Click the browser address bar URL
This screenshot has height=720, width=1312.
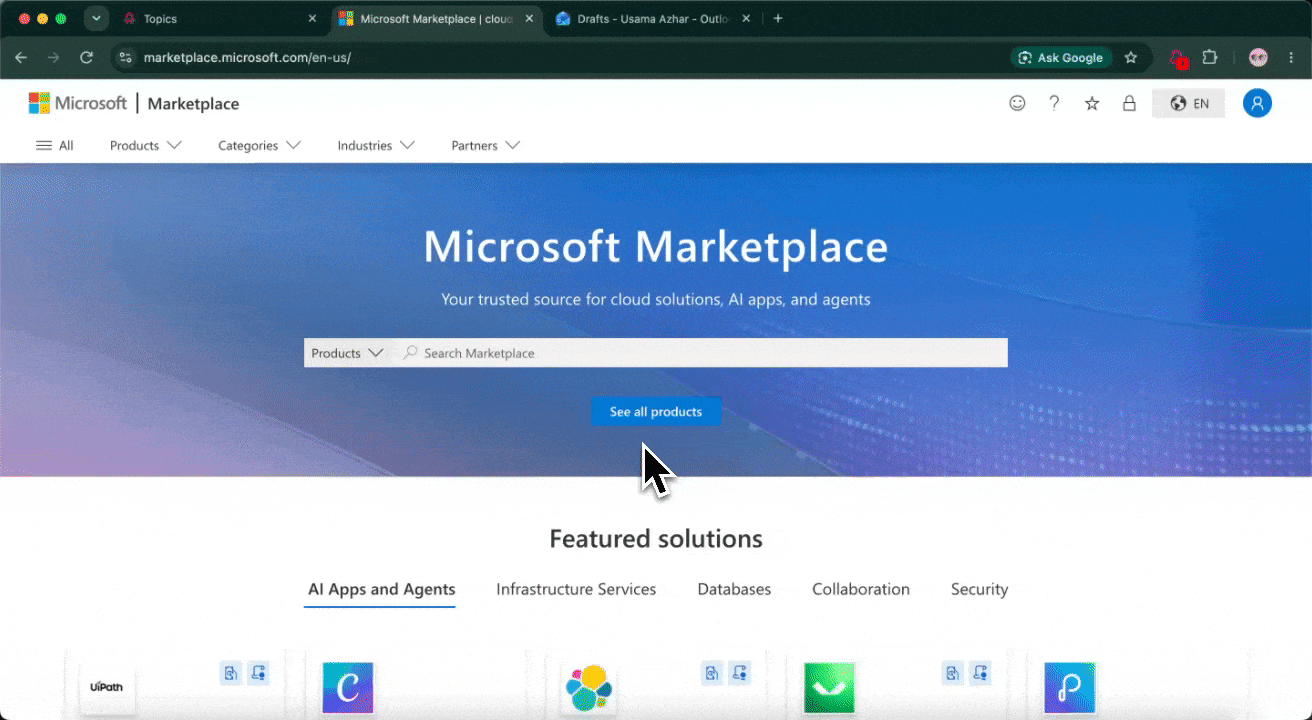pyautogui.click(x=247, y=58)
